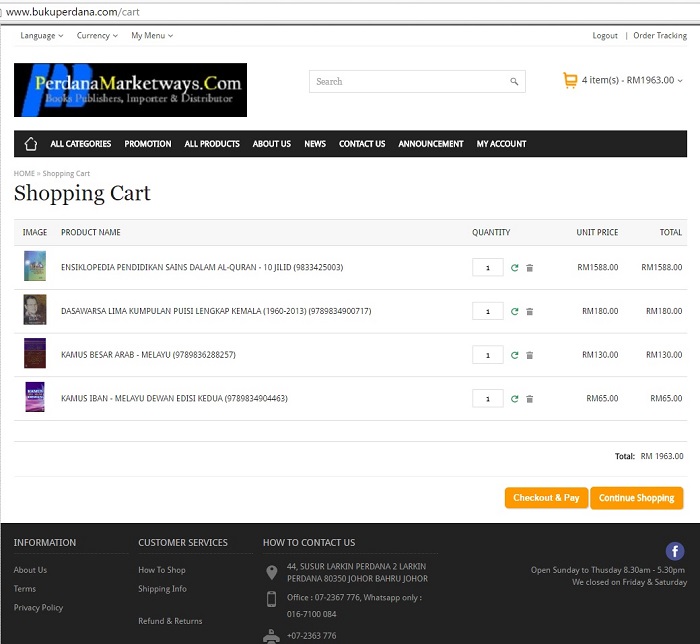Open the Dasawarsa Lima Kumpulan Puisi product link
The height and width of the screenshot is (644, 700).
[x=216, y=311]
